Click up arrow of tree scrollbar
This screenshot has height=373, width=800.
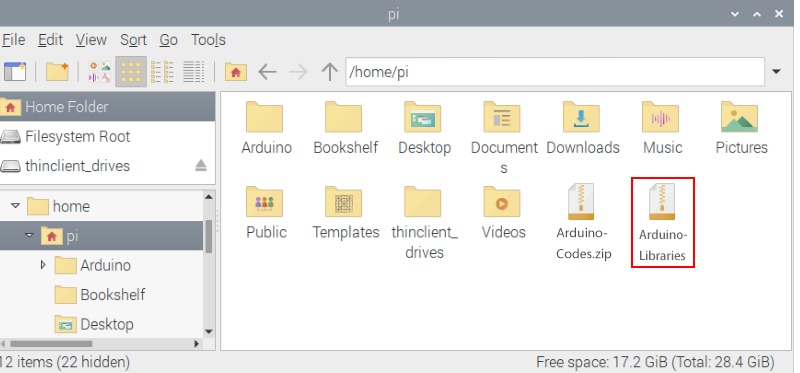click(x=209, y=197)
